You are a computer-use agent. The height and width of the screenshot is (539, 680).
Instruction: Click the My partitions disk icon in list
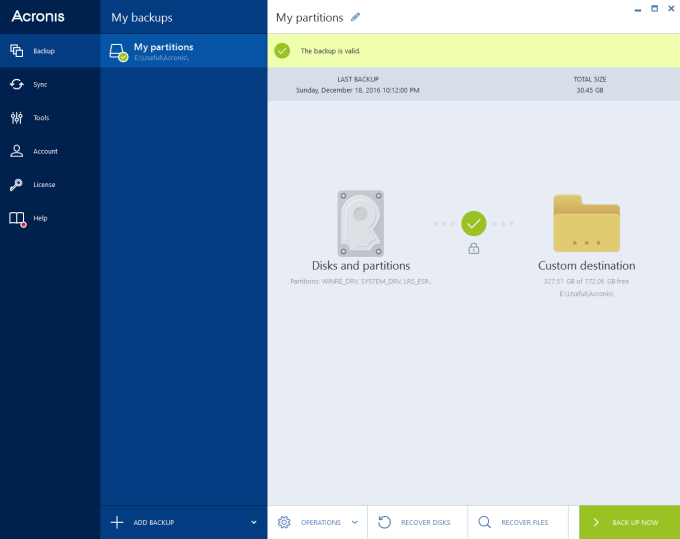pyautogui.click(x=118, y=52)
